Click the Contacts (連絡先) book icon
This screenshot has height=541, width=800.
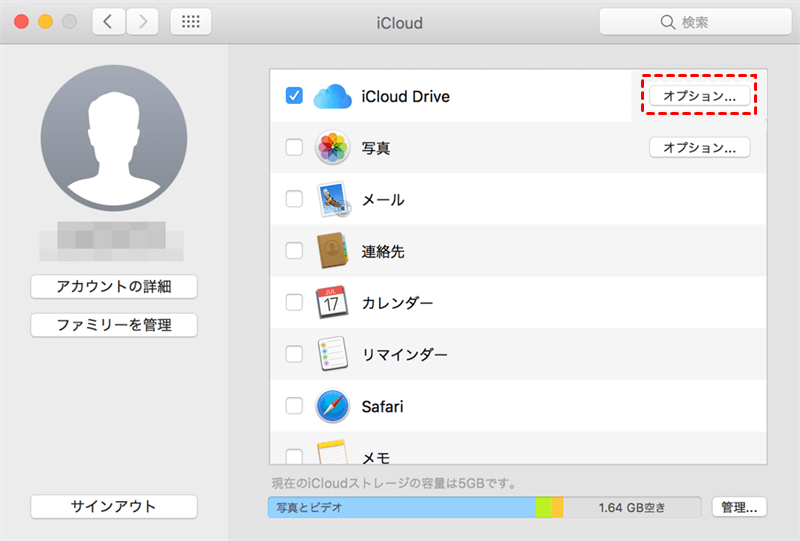332,251
